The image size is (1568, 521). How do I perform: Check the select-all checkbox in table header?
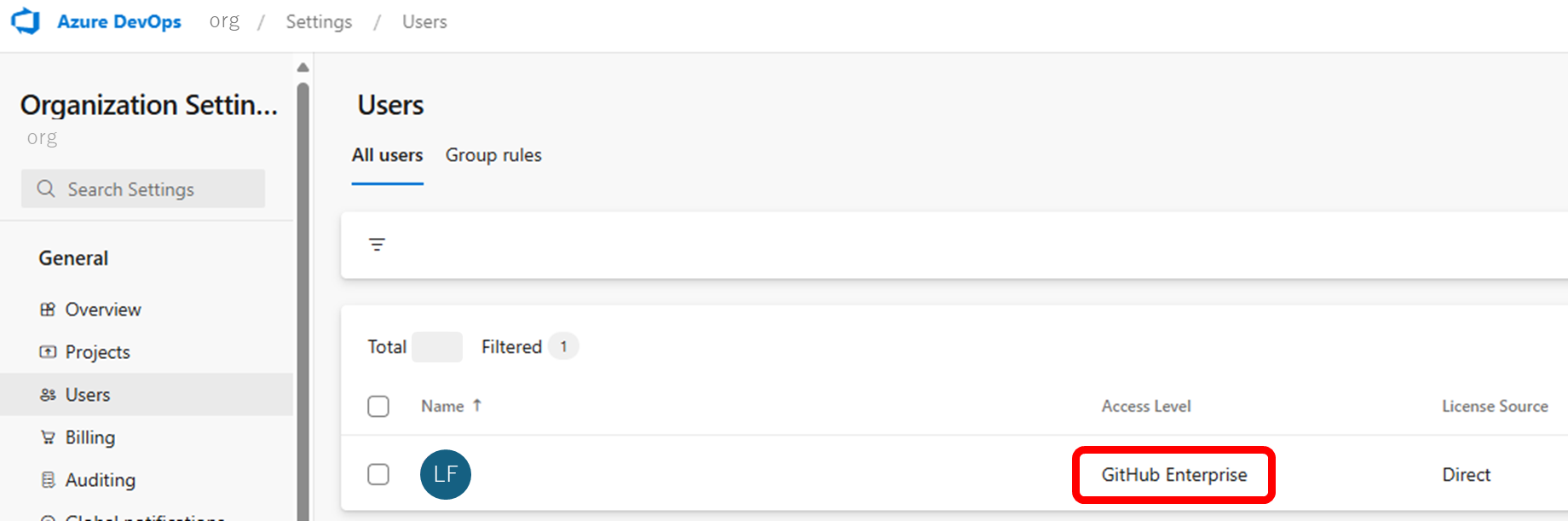coord(378,406)
